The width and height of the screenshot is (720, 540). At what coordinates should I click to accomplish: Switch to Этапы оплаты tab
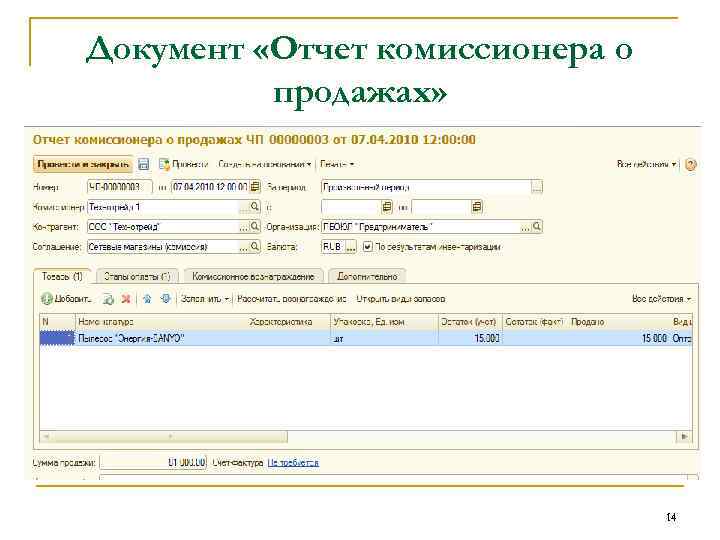pyautogui.click(x=137, y=276)
